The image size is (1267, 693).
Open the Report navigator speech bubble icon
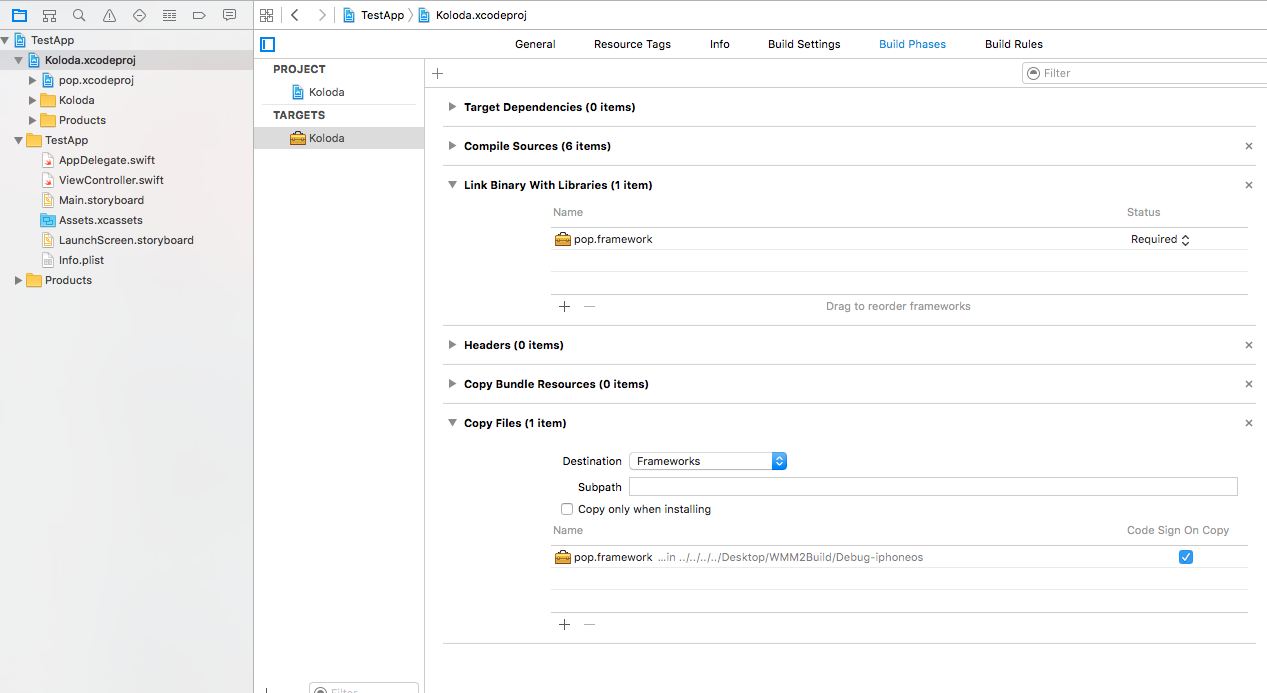229,15
